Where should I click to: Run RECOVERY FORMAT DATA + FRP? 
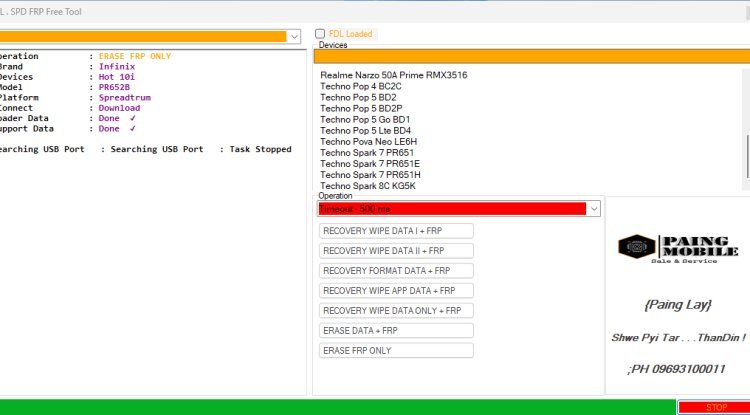(396, 271)
